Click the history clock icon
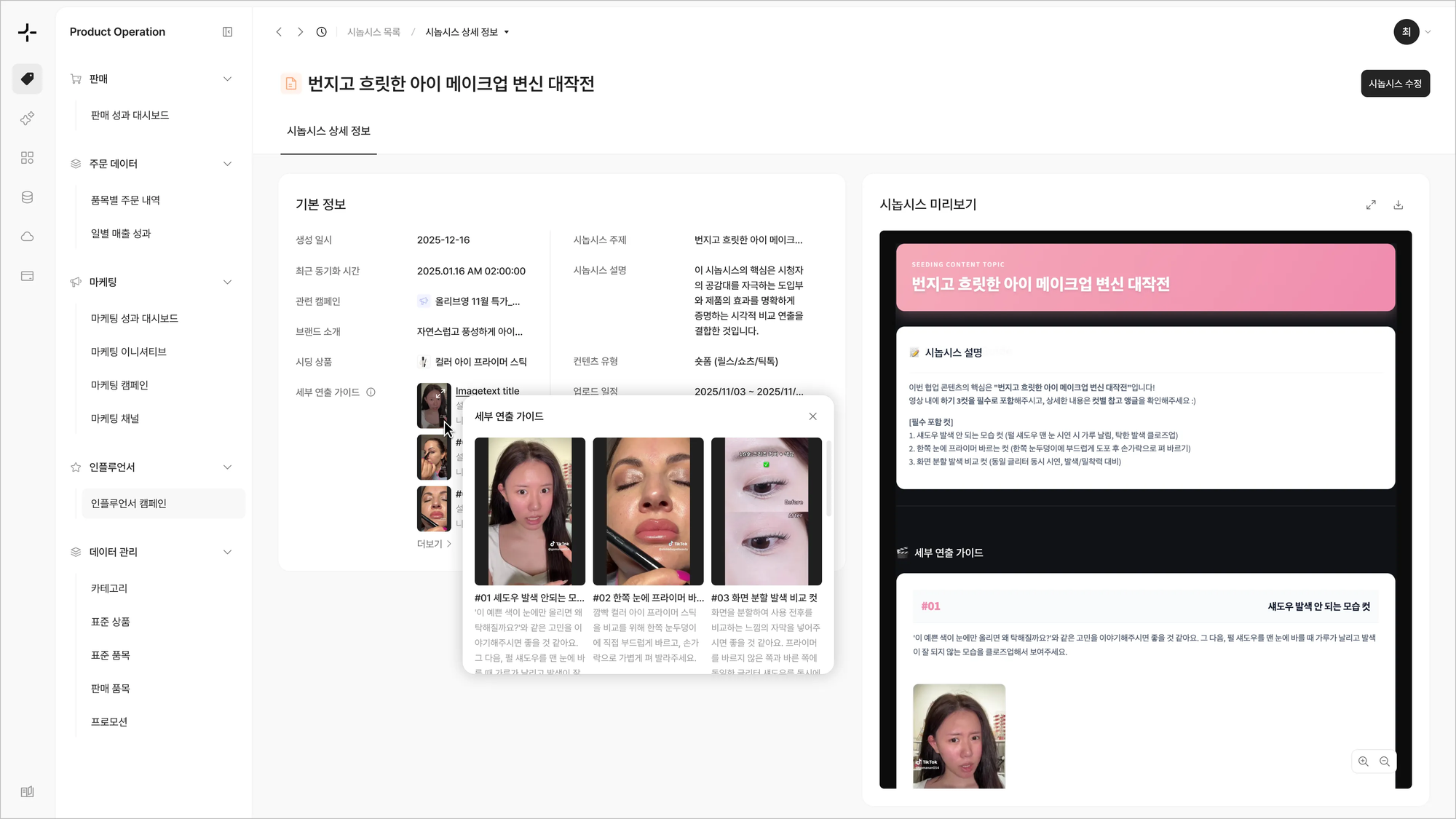 coord(321,32)
